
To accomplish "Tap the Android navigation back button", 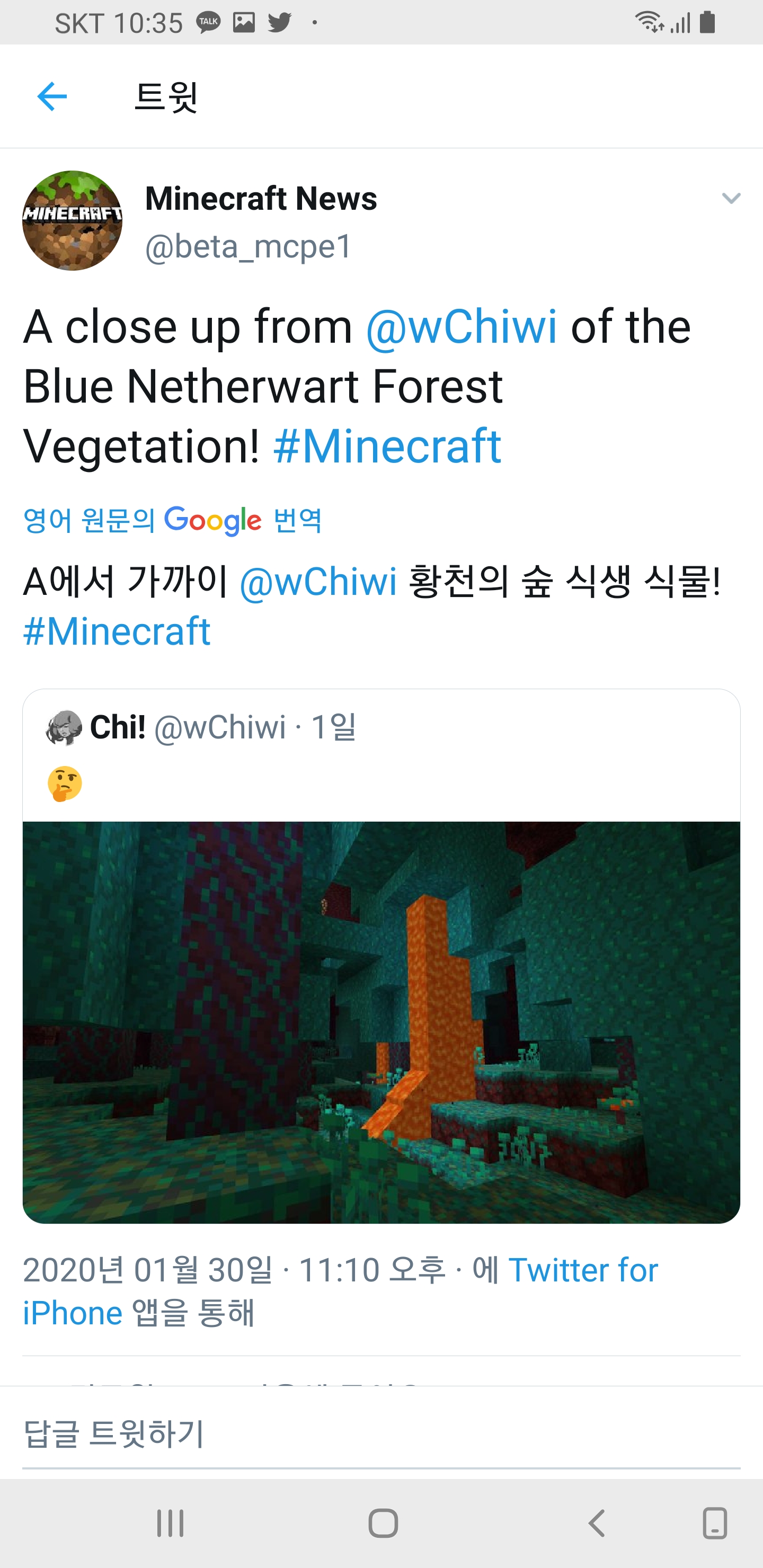I will pyautogui.click(x=597, y=1524).
